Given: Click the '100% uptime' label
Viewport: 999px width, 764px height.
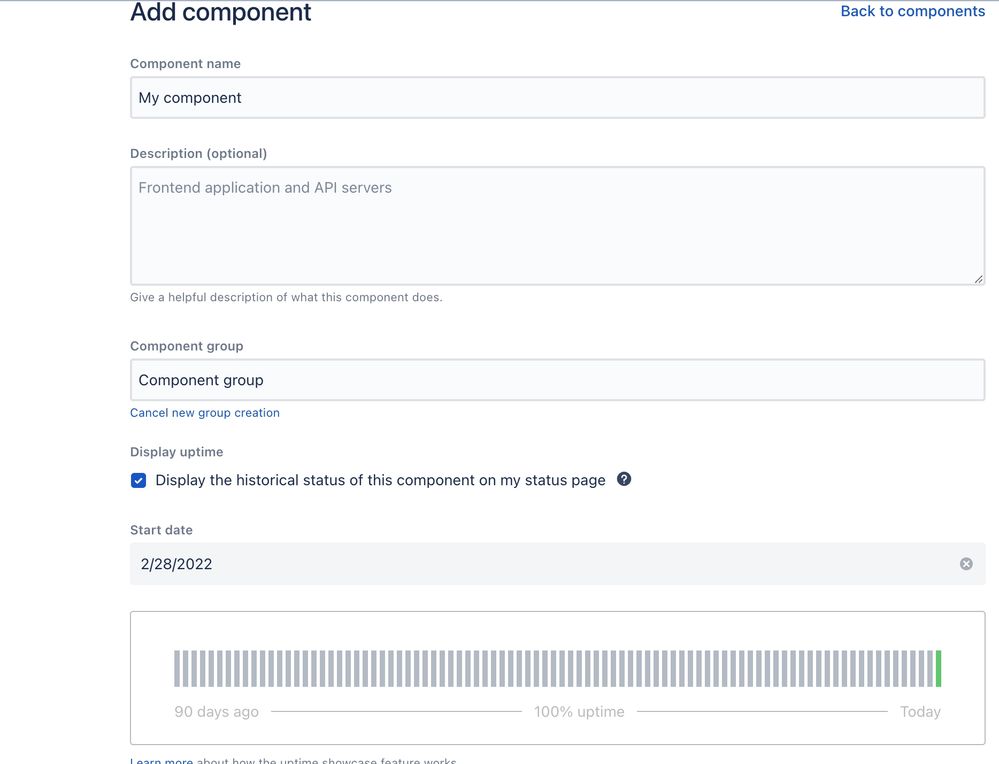Looking at the screenshot, I should pyautogui.click(x=579, y=712).
